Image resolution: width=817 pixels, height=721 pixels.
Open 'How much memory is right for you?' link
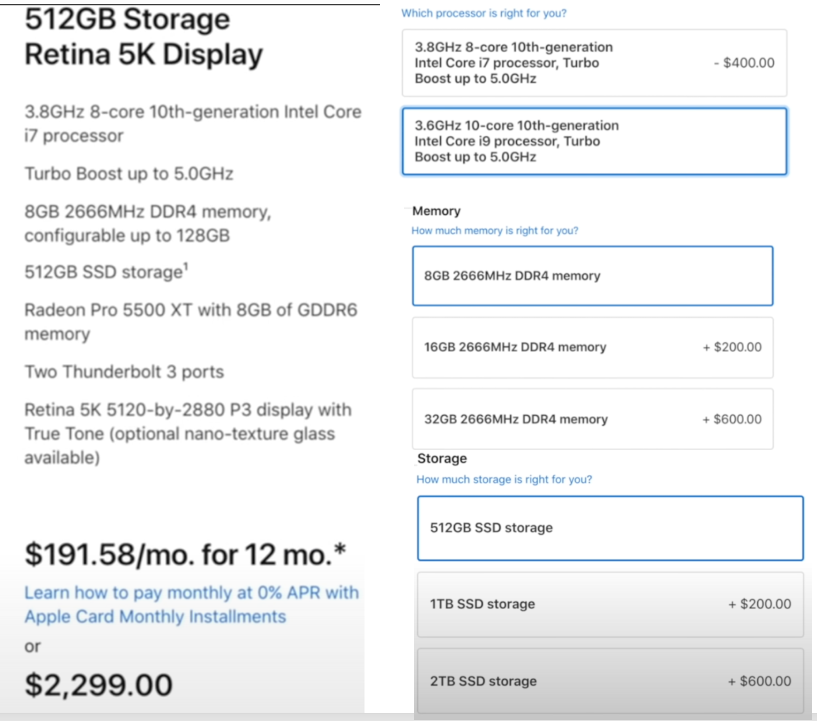click(x=495, y=230)
